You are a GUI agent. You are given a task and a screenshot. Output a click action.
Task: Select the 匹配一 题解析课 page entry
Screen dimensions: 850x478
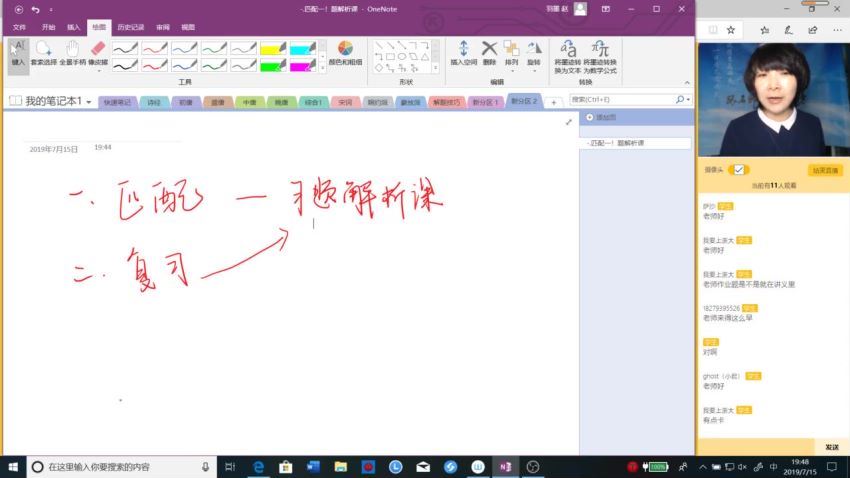click(635, 143)
